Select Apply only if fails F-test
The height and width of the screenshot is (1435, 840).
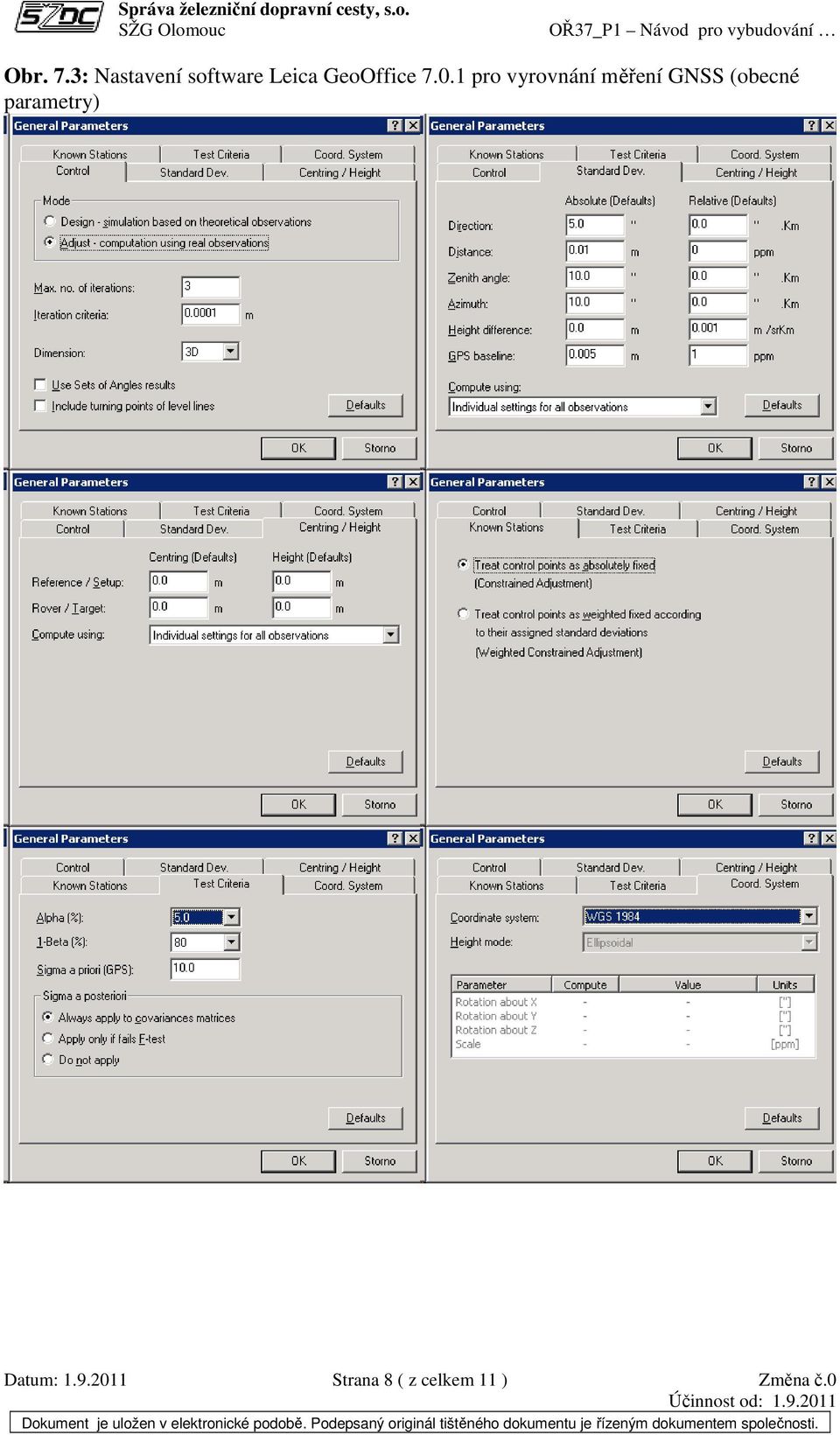click(x=48, y=1038)
